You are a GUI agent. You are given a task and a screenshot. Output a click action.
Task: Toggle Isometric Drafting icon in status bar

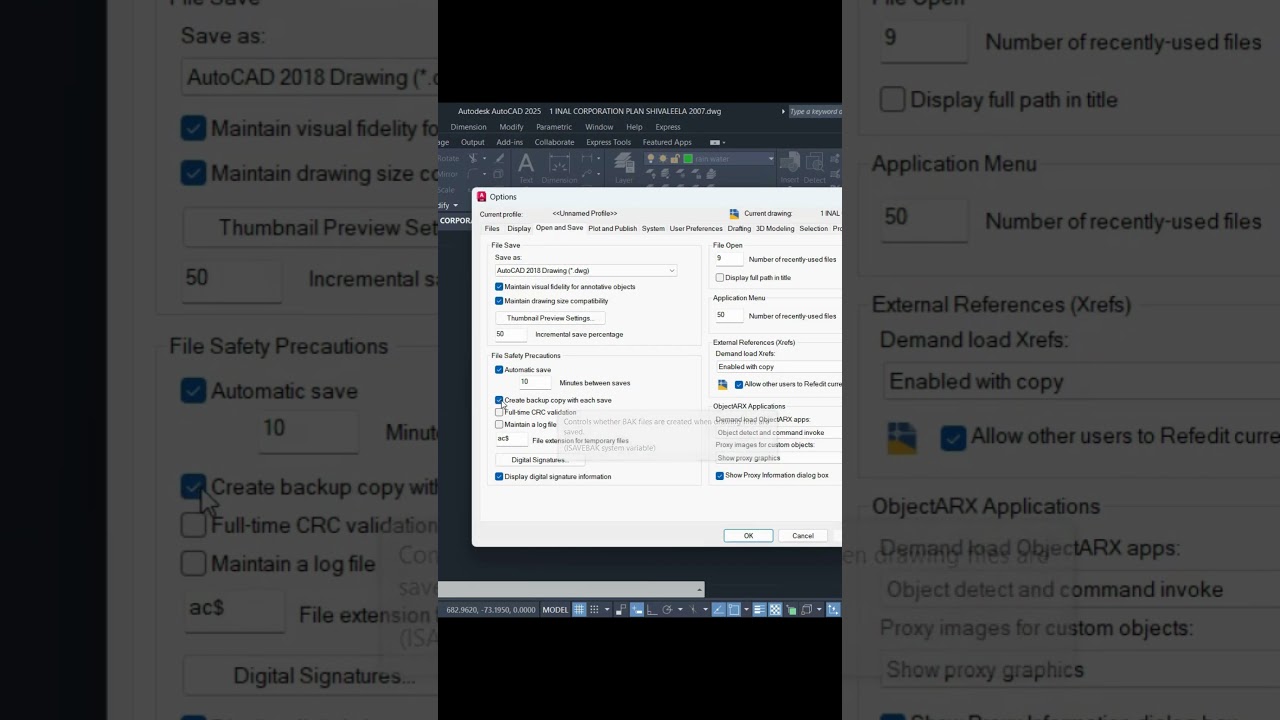click(693, 609)
